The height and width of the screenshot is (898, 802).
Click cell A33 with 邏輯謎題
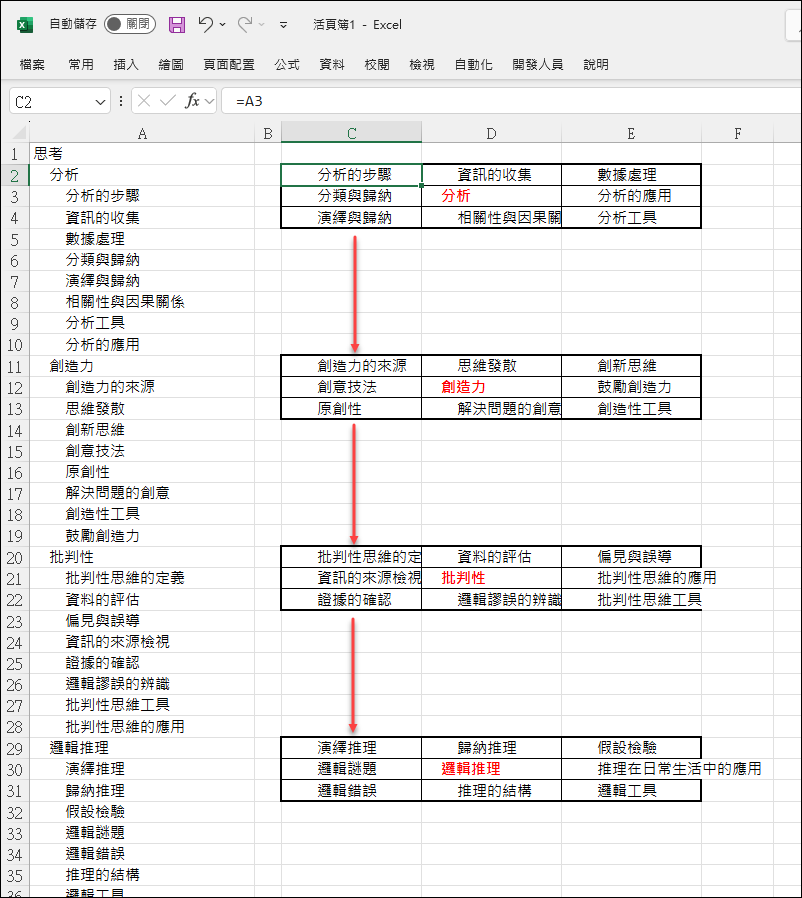pos(141,833)
